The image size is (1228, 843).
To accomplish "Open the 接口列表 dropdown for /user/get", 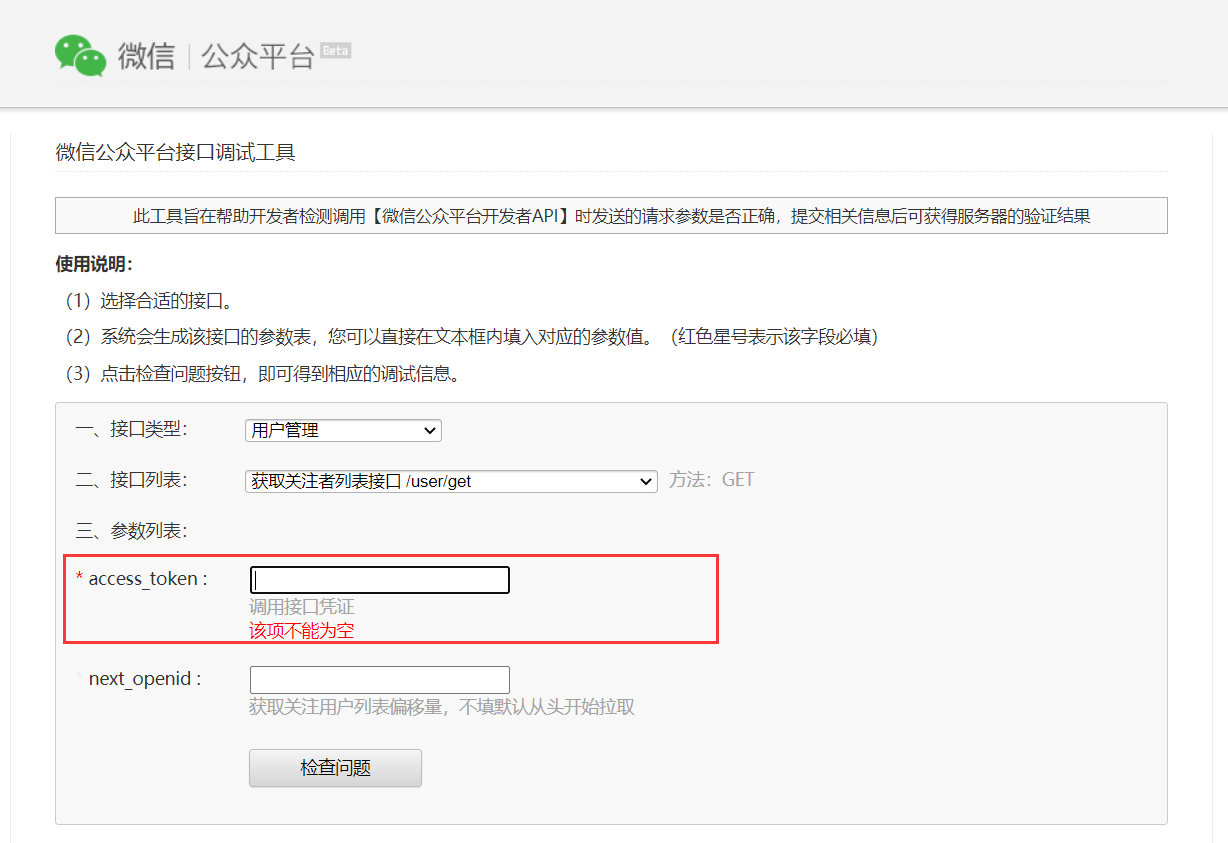I will (x=451, y=481).
